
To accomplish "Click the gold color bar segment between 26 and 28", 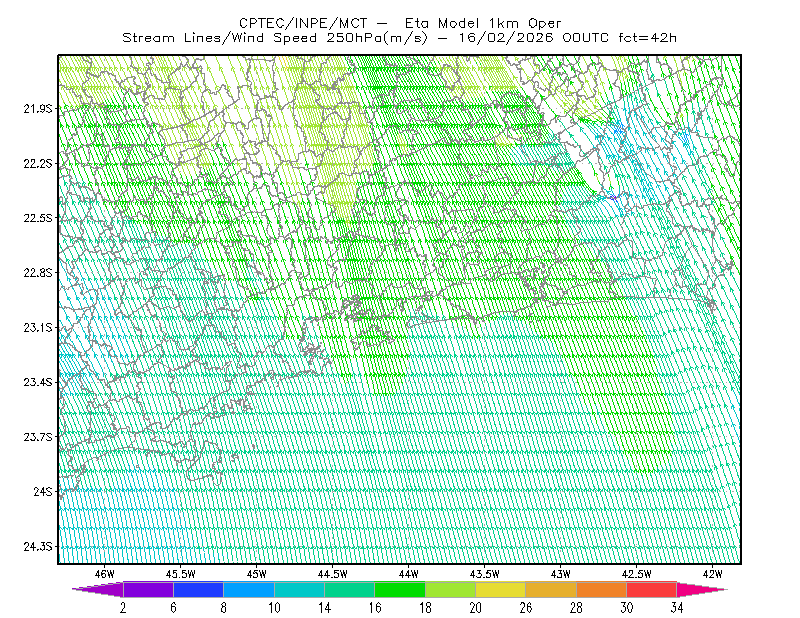I will click(x=551, y=589).
